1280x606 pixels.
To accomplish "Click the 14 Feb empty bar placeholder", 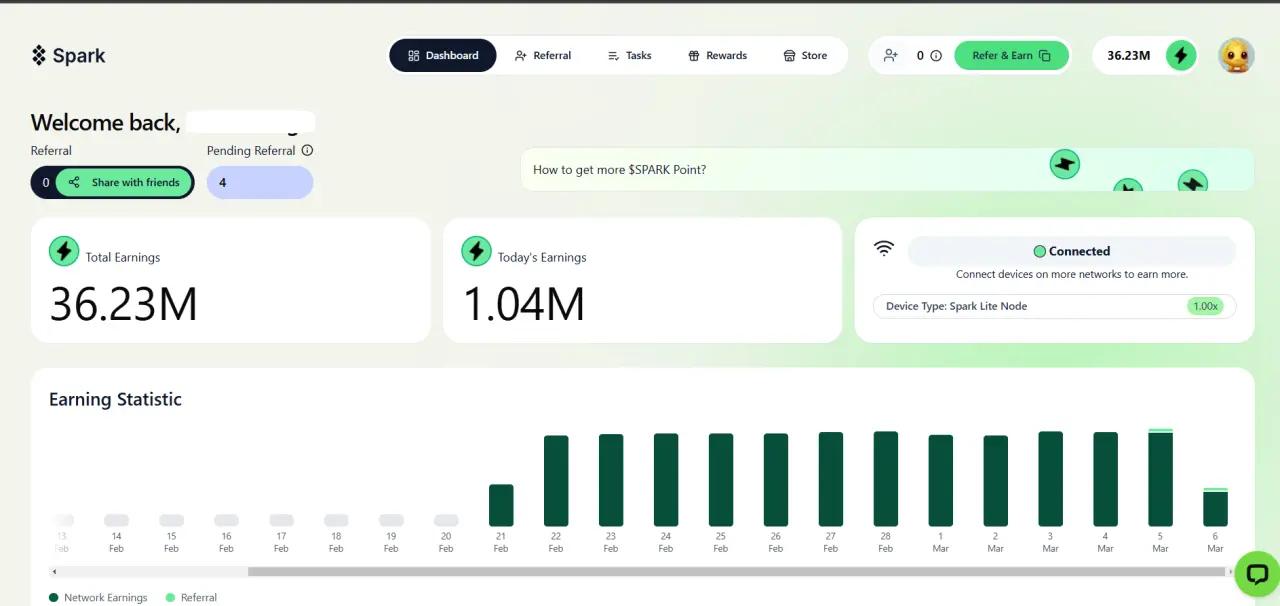I will 116,520.
